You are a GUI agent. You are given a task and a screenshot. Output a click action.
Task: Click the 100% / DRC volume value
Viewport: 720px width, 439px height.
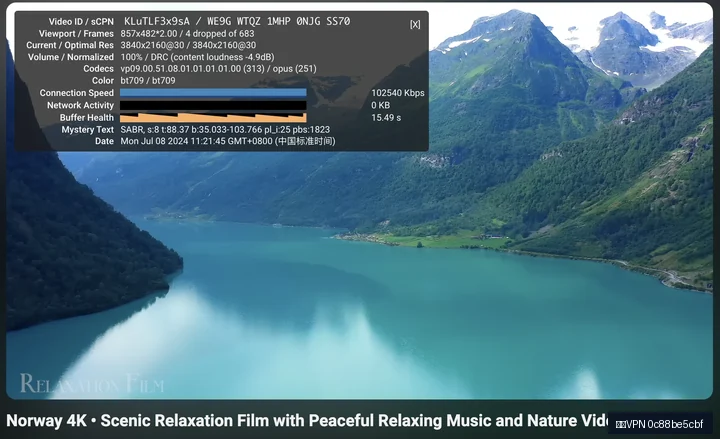click(197, 57)
